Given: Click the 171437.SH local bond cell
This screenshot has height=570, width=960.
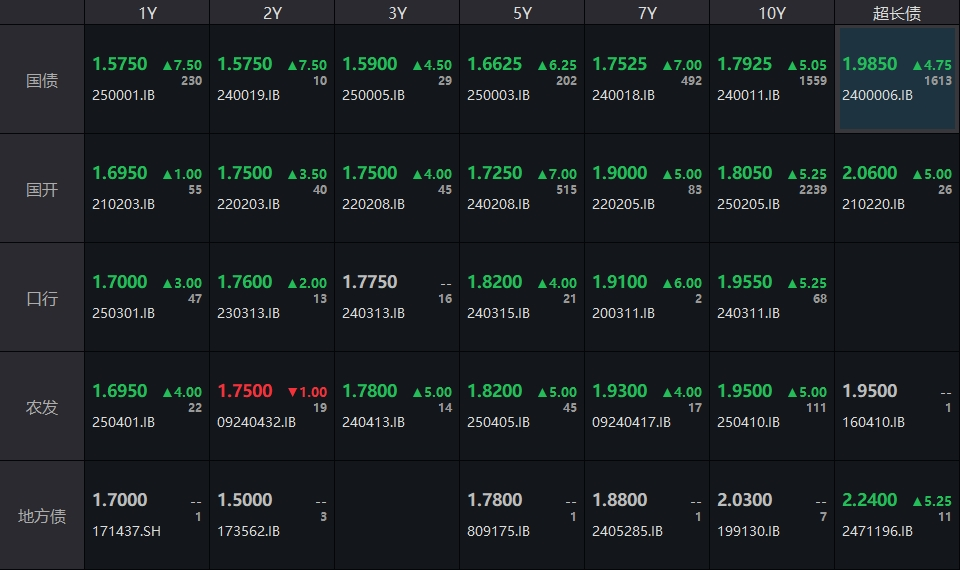Looking at the screenshot, I should coord(147,516).
